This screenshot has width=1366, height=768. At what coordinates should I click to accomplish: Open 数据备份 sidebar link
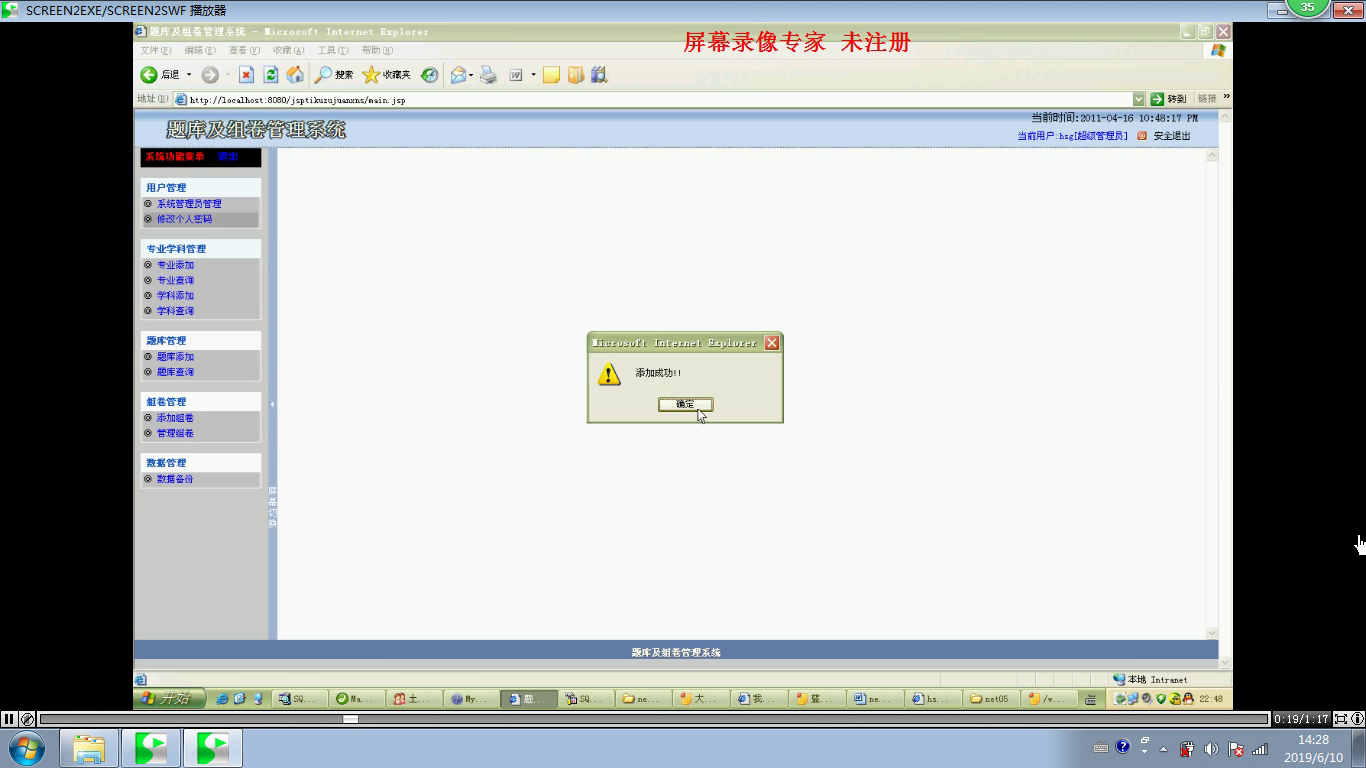175,479
